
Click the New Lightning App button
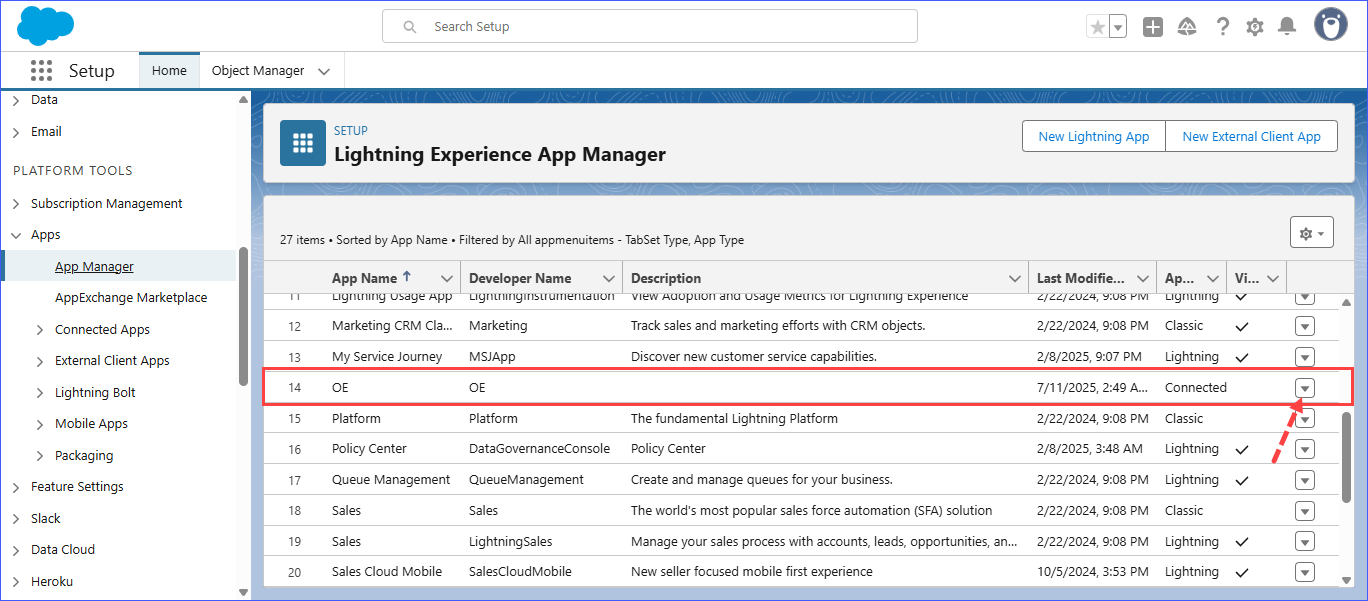1093,137
